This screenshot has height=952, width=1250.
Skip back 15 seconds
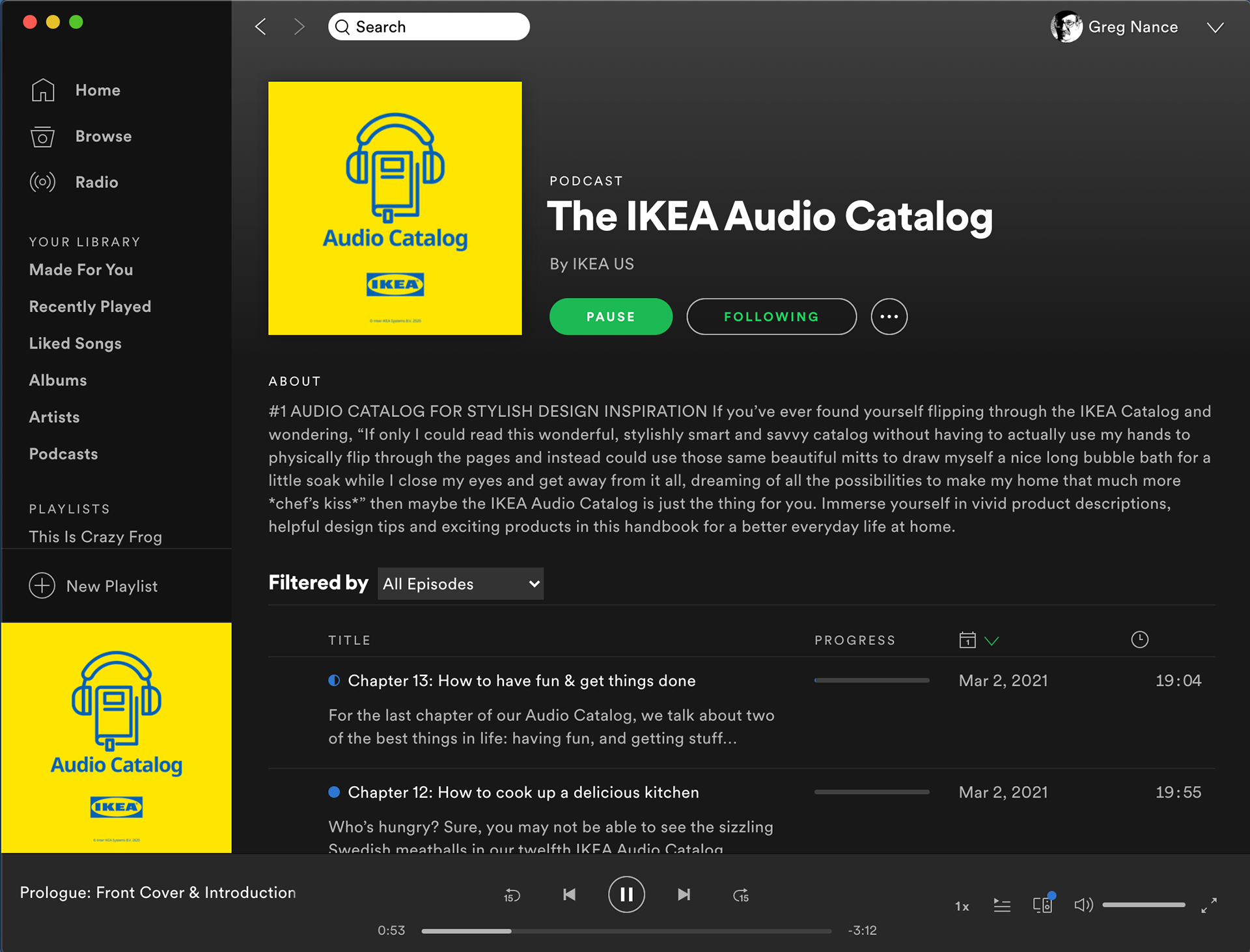tap(512, 895)
